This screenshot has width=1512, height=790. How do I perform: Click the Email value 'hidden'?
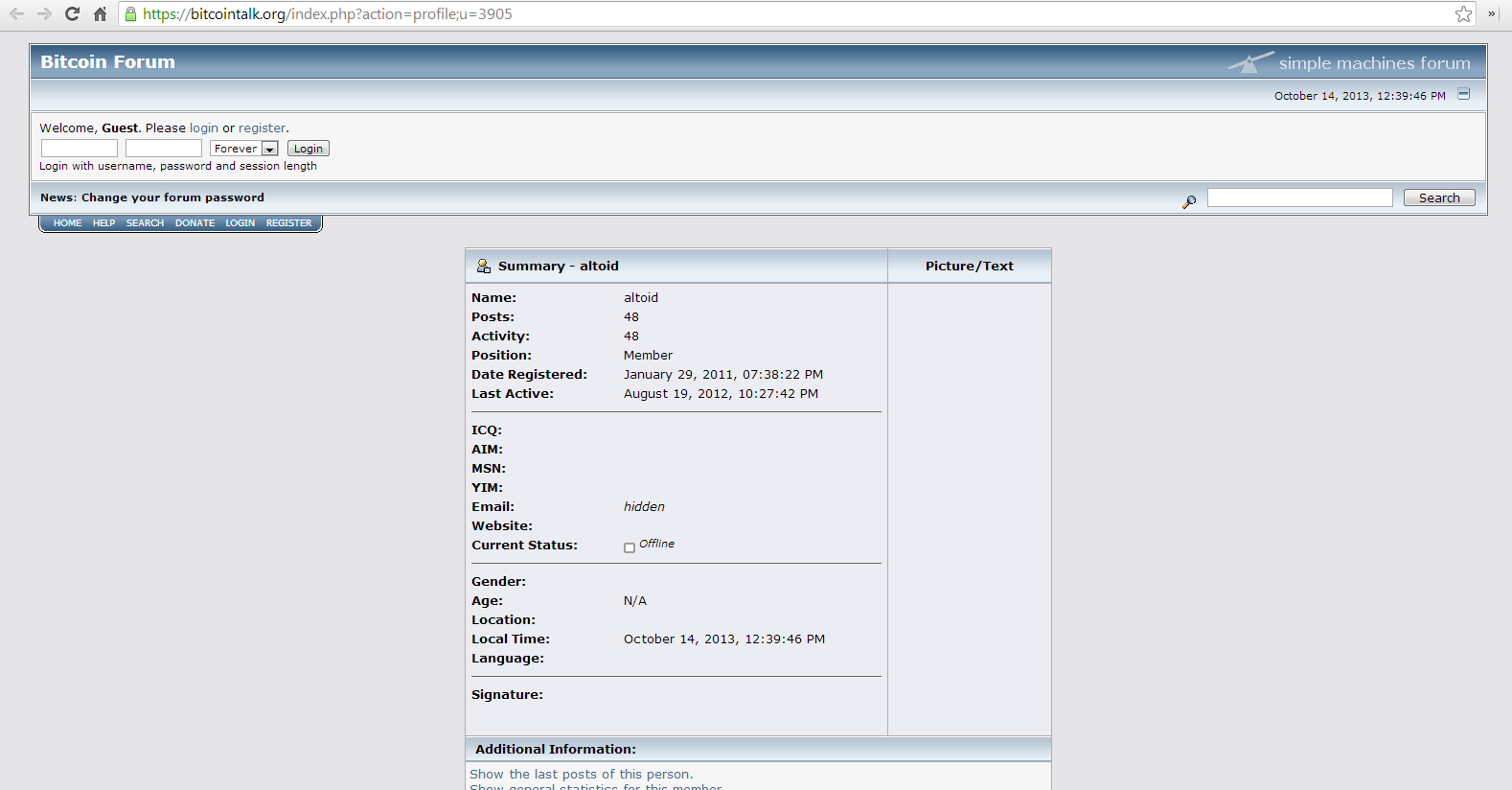[x=644, y=506]
